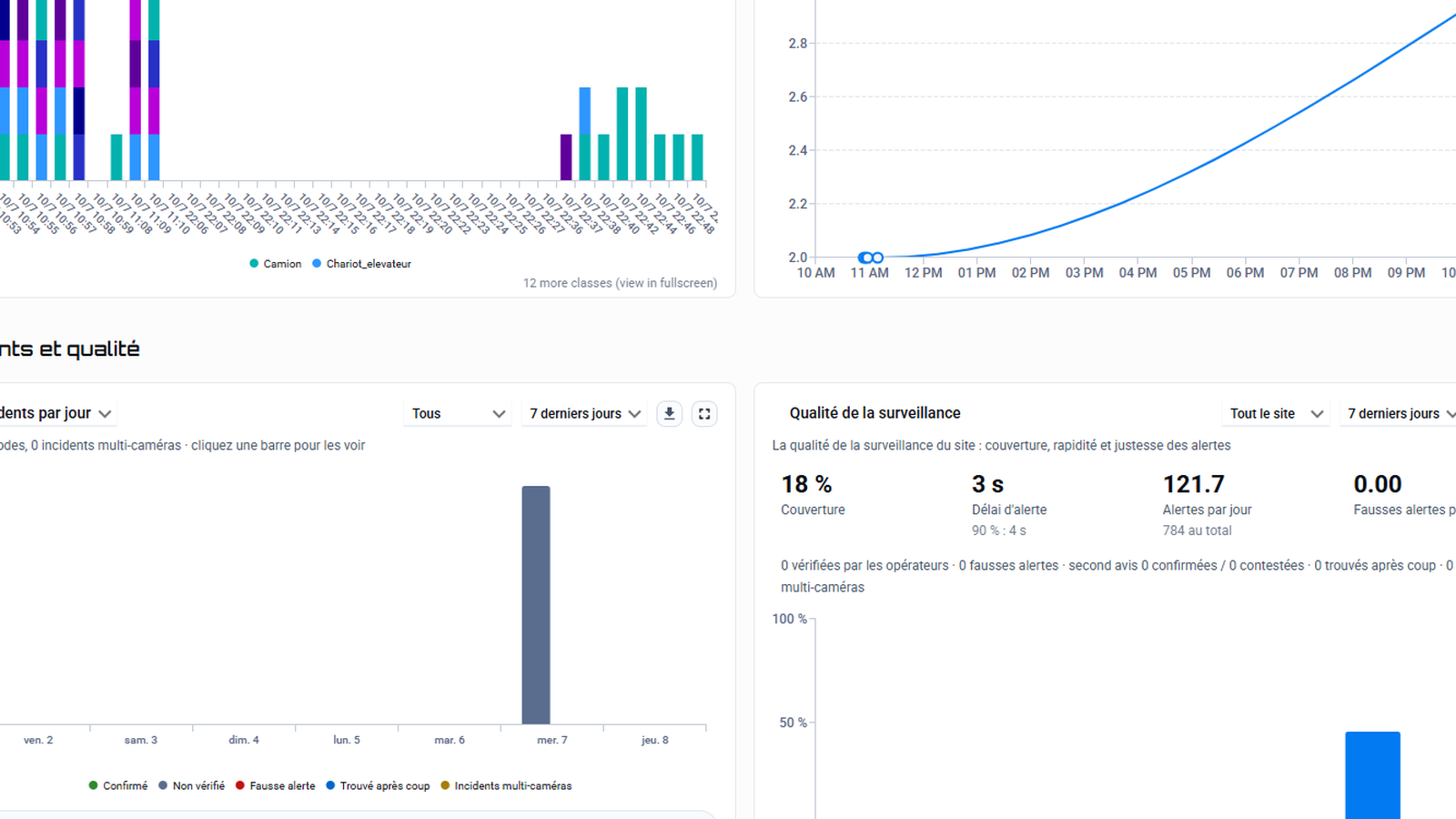Click the 'jeu. 8' axis label

tap(655, 740)
